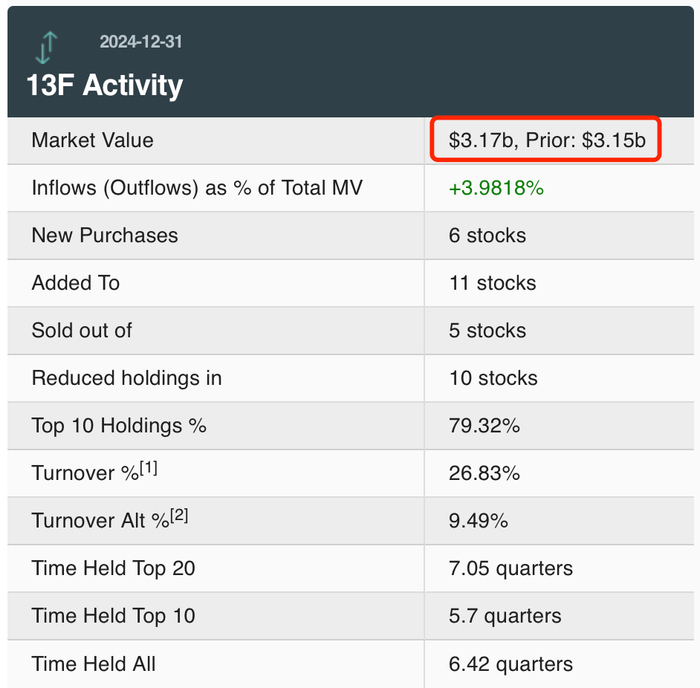Click the Market Value row label

pyautogui.click(x=93, y=140)
